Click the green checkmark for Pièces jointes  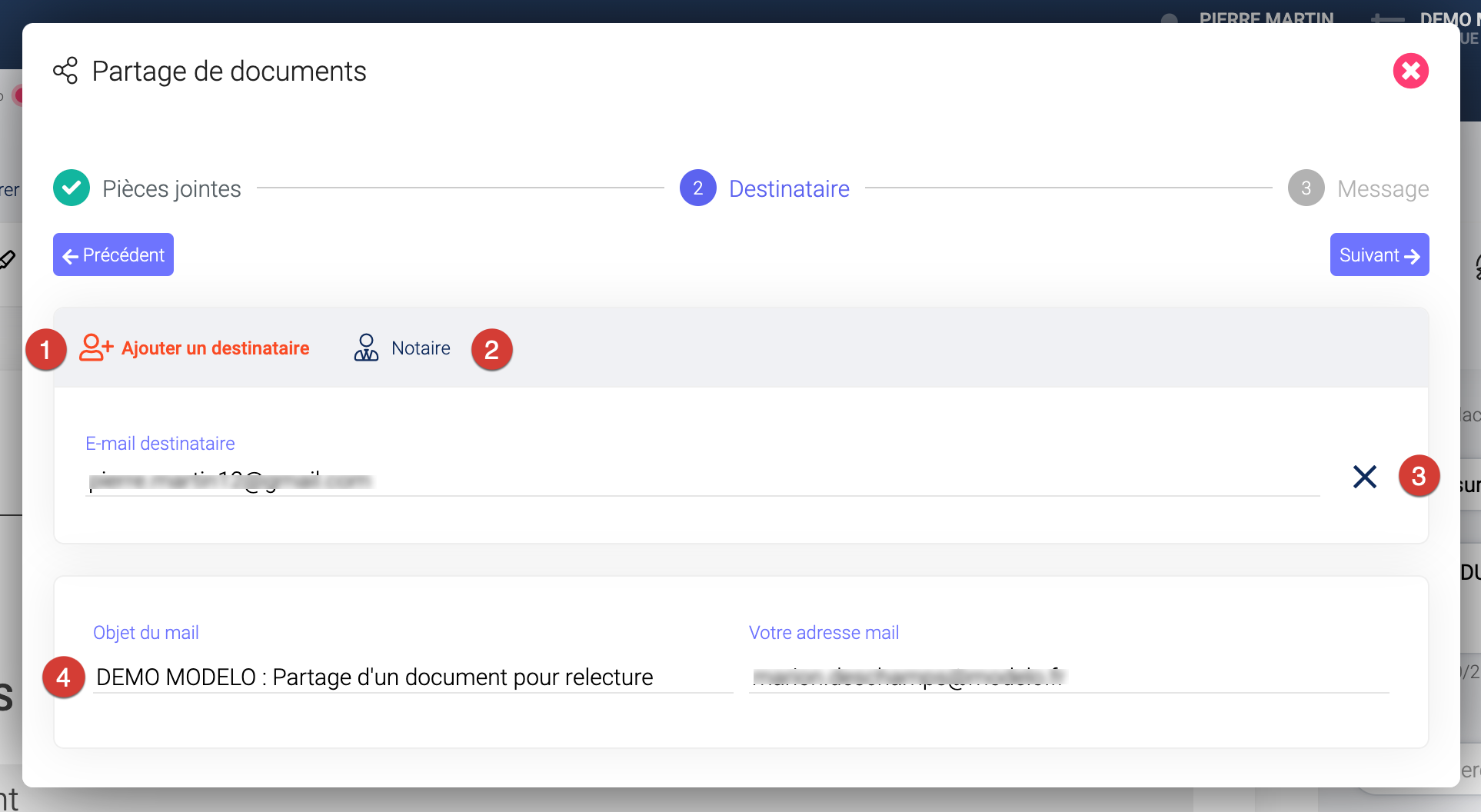tap(72, 188)
